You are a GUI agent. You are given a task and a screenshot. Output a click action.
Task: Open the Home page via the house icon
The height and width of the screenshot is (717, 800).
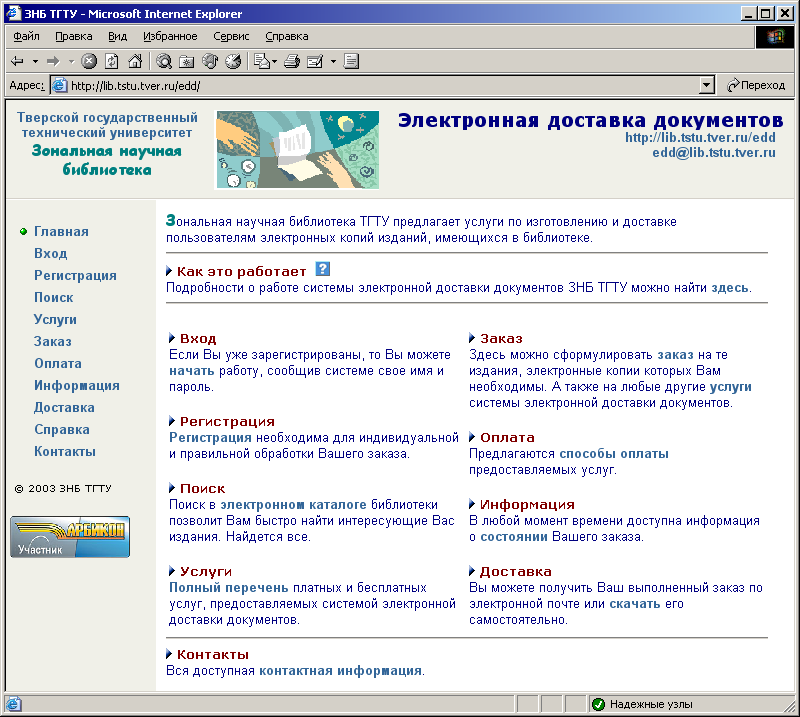tap(135, 62)
